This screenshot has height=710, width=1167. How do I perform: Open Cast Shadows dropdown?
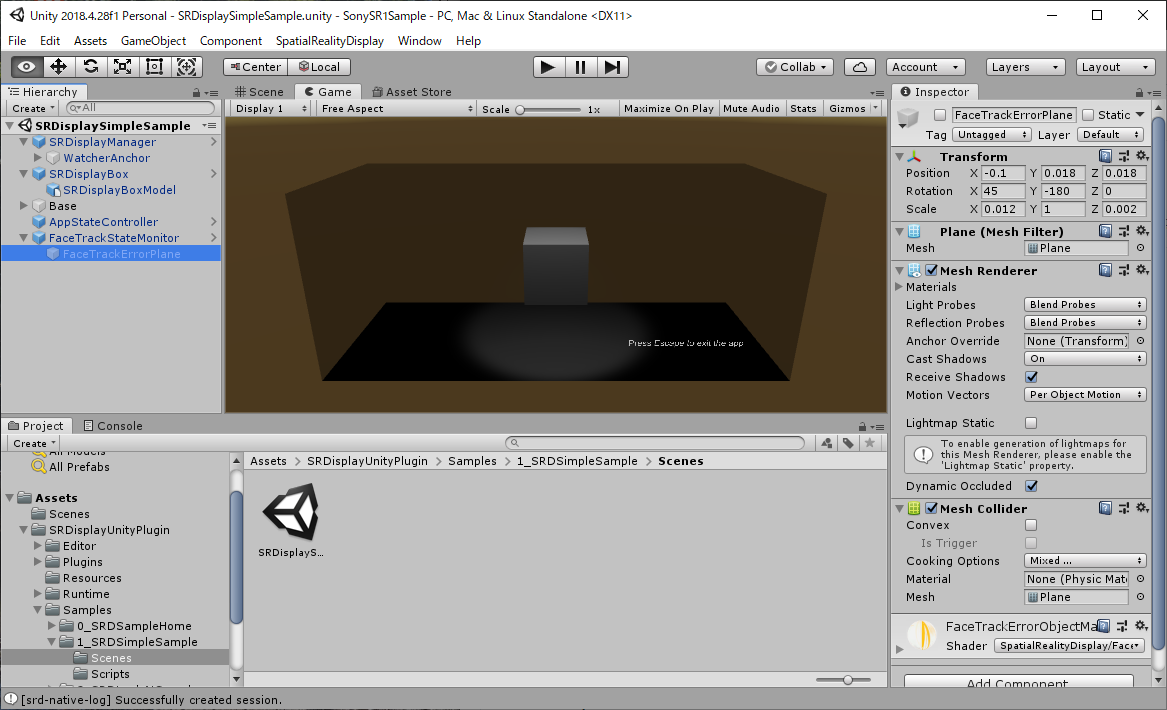(1085, 359)
